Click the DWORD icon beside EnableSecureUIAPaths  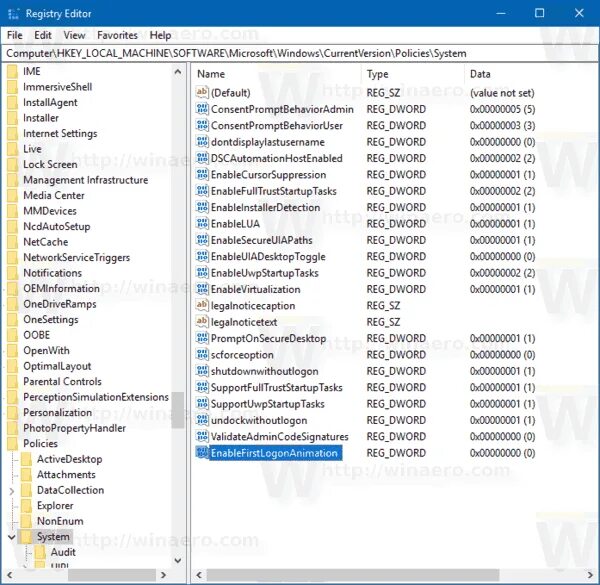202,240
